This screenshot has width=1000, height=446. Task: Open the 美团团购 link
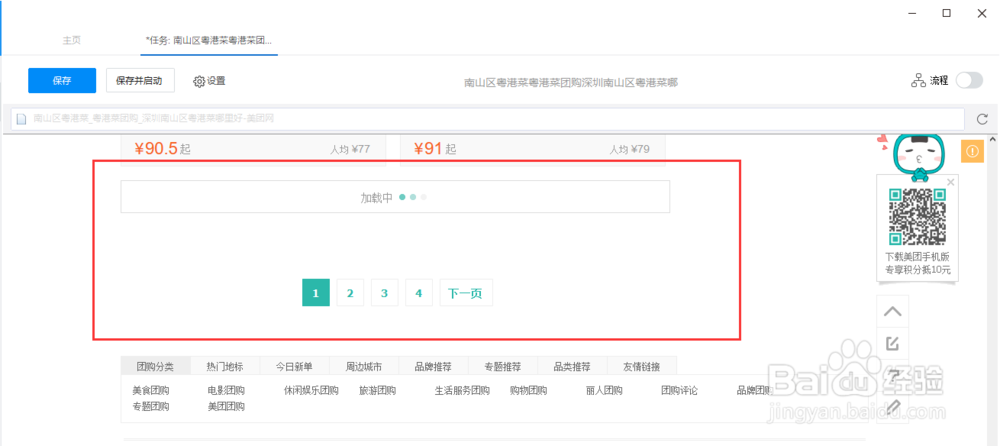(x=226, y=406)
